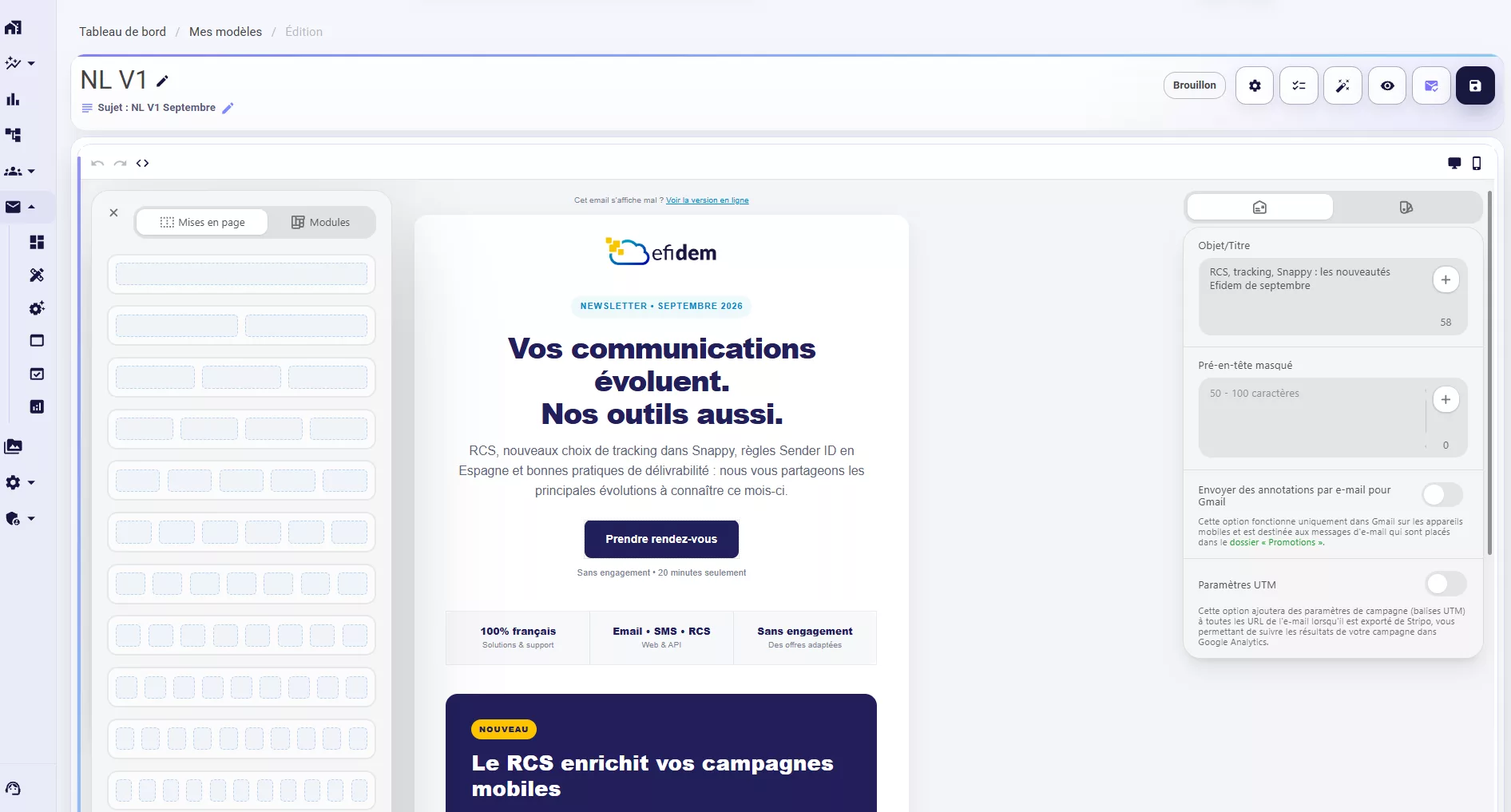Screen dimensions: 1511x812
Task: Select the Modules tab
Action: (x=320, y=222)
